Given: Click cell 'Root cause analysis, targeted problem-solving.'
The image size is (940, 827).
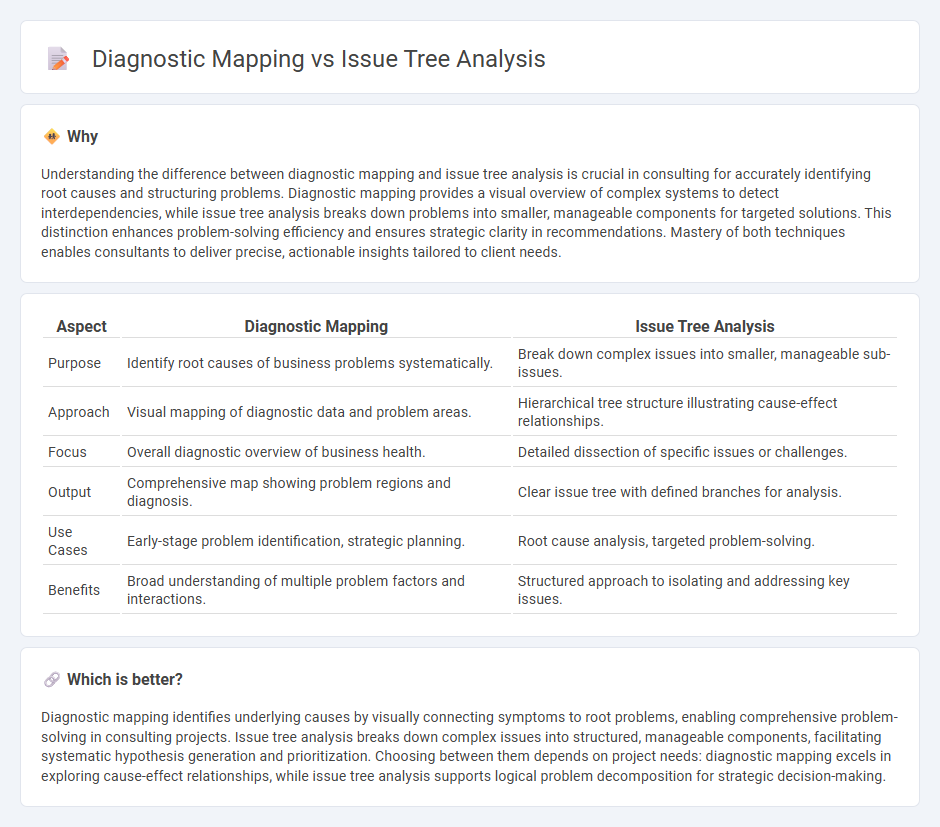Looking at the screenshot, I should tap(704, 541).
